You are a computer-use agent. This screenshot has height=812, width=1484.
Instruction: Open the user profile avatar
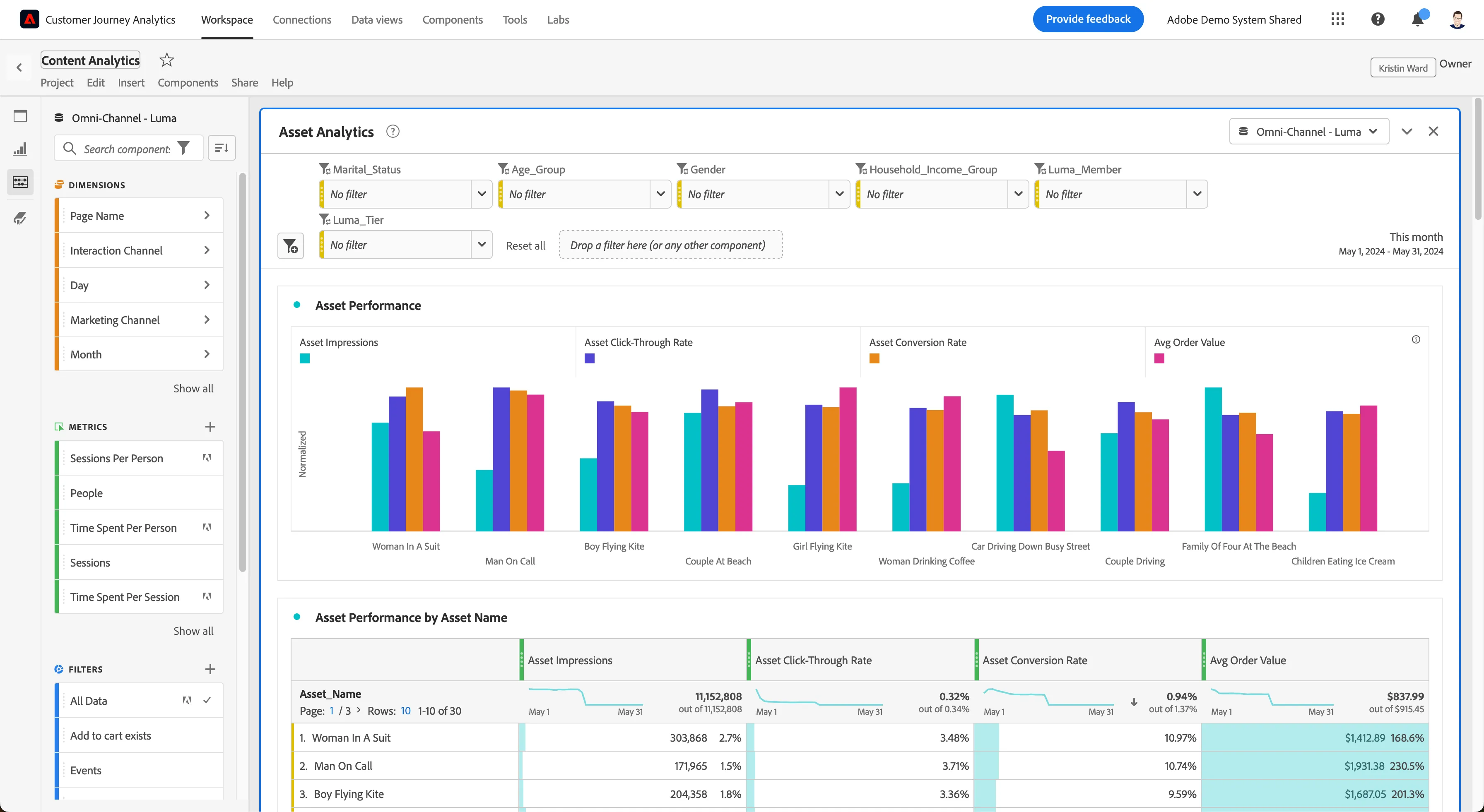tap(1457, 19)
